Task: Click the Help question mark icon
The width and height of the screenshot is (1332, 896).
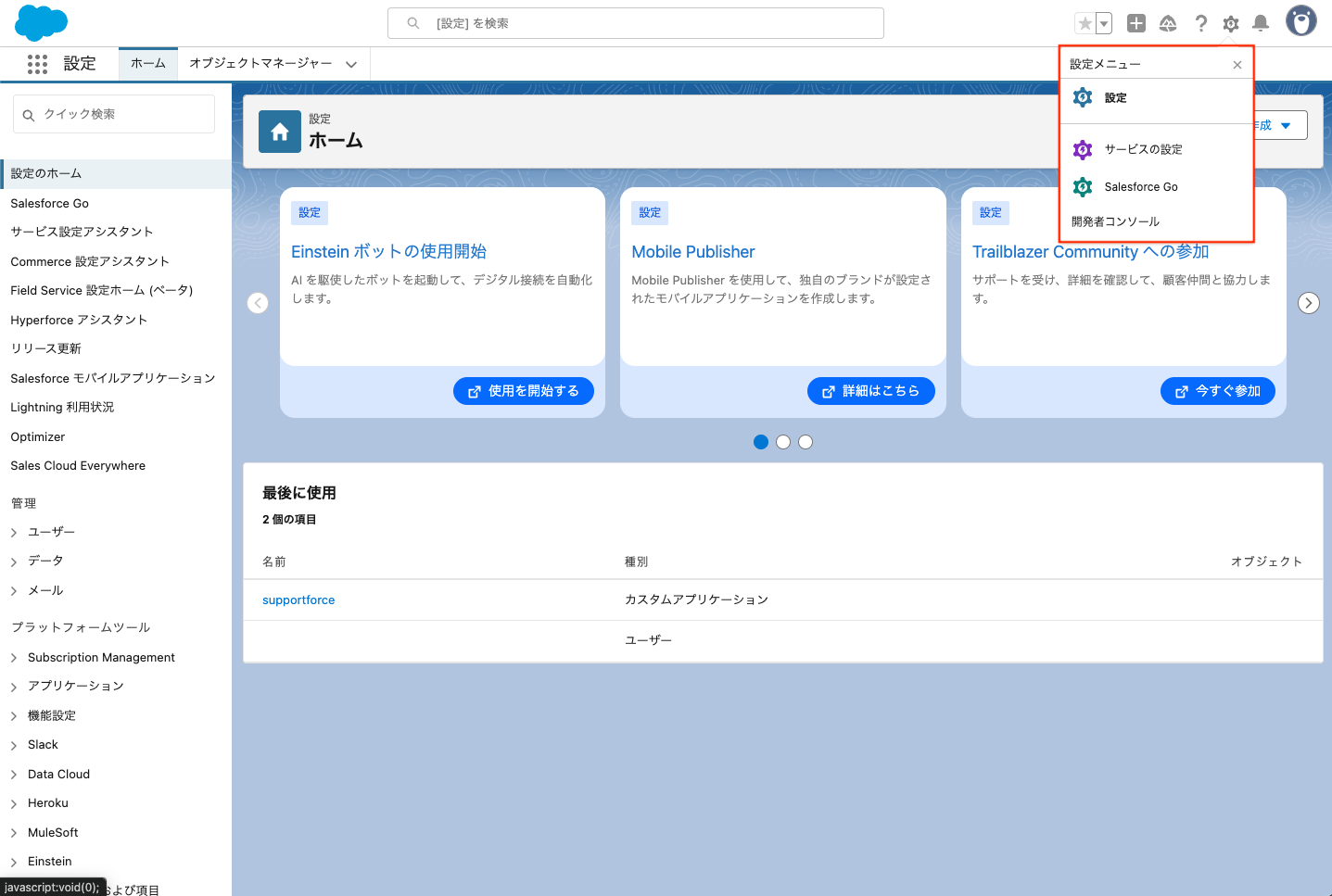Action: (1200, 23)
